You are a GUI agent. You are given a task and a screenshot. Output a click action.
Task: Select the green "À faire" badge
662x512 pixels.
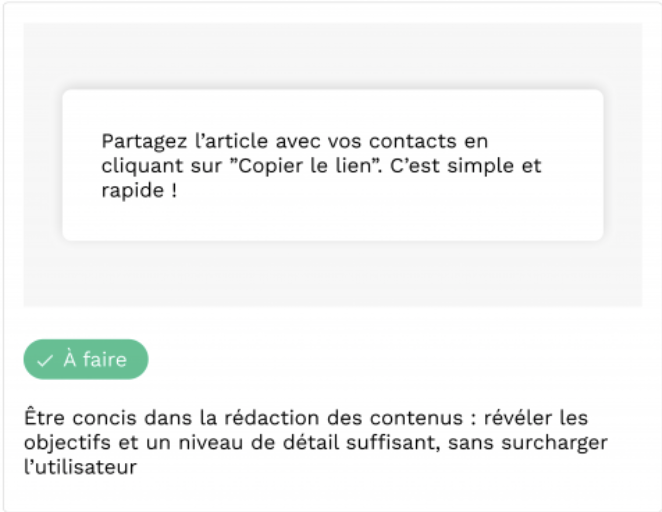click(86, 360)
